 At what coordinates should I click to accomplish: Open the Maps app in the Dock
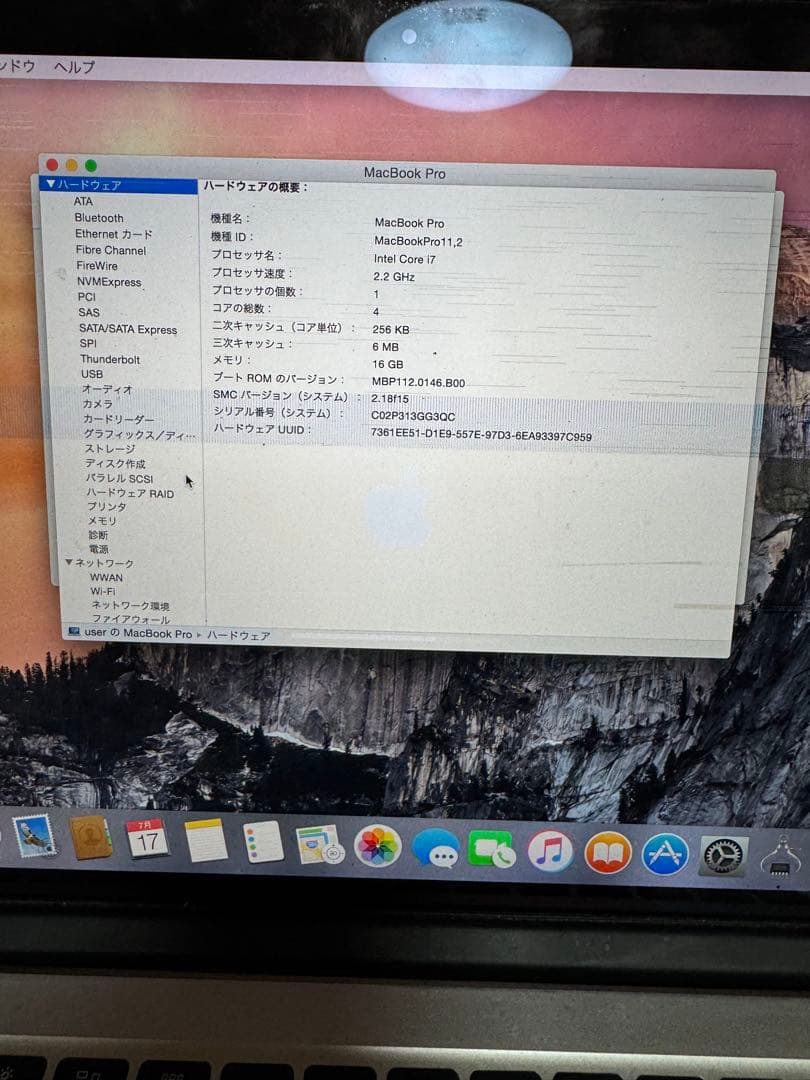coord(320,844)
